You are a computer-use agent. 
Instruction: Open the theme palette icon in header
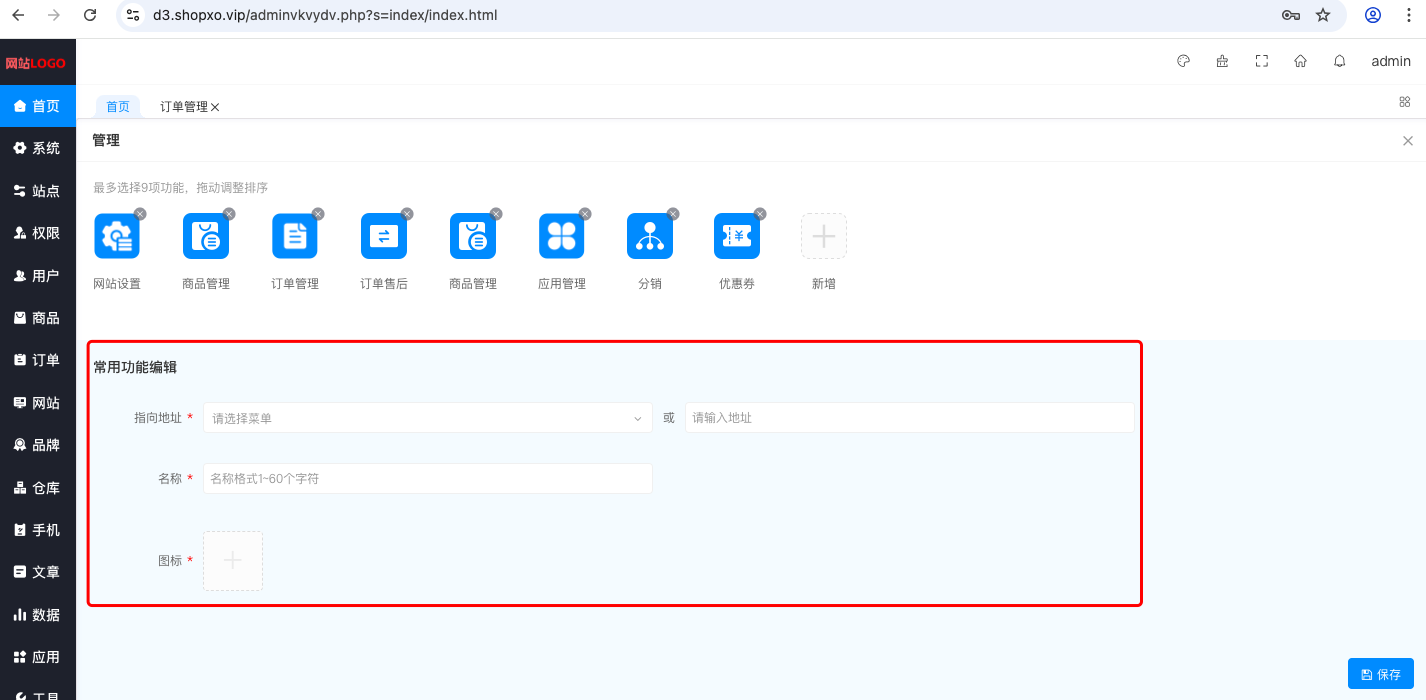[1183, 61]
